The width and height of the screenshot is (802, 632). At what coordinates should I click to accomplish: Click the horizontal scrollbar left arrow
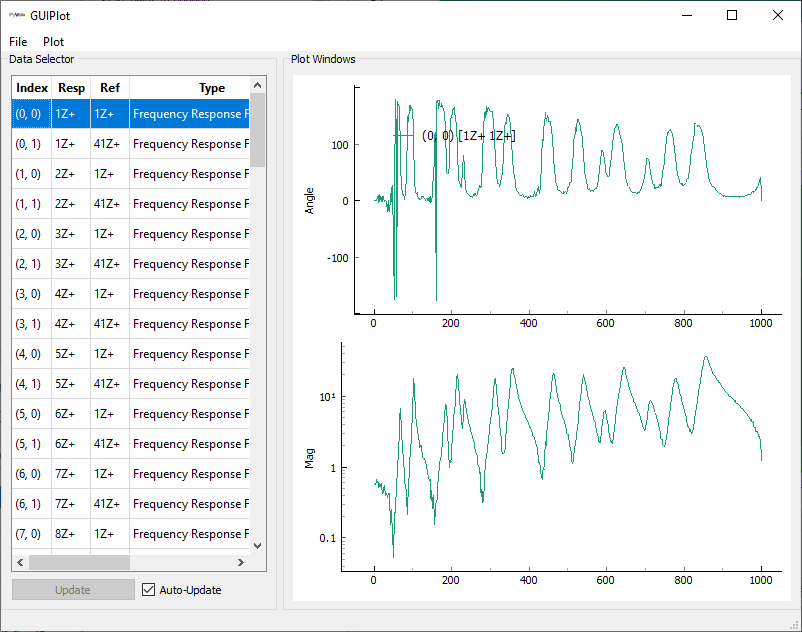tap(20, 562)
